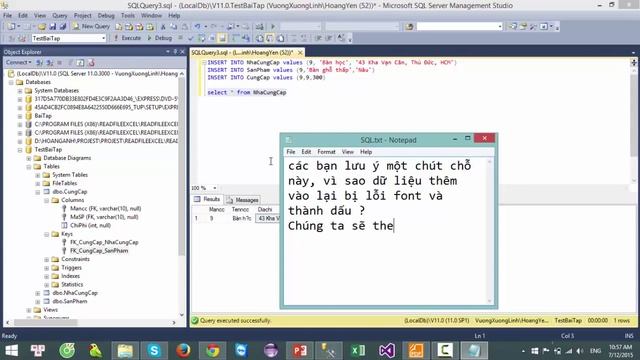The width and height of the screenshot is (640, 360).
Task: Click the ENG language indicator in tray
Action: point(596,351)
